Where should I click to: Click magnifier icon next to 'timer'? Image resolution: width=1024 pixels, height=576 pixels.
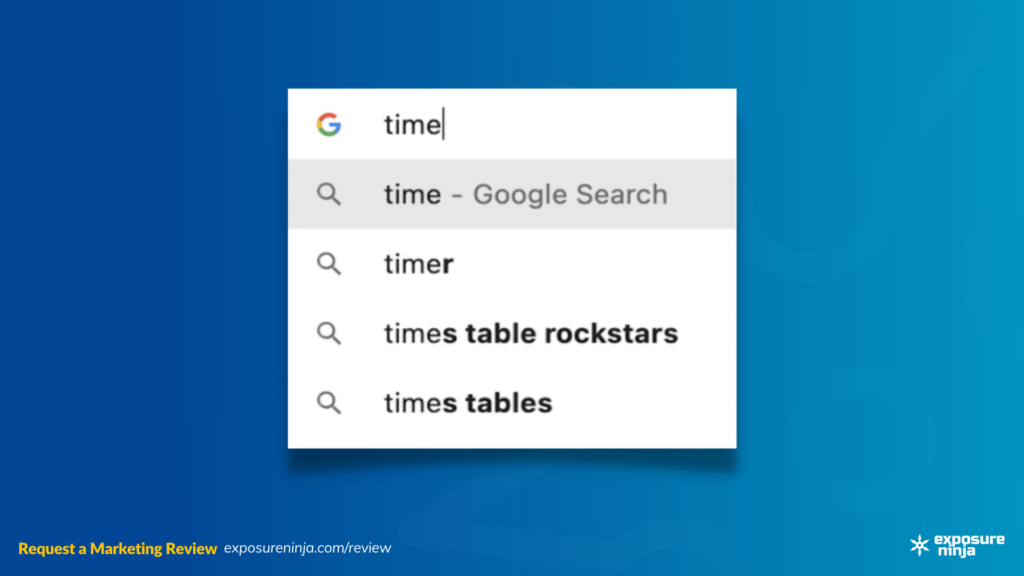pyautogui.click(x=328, y=264)
